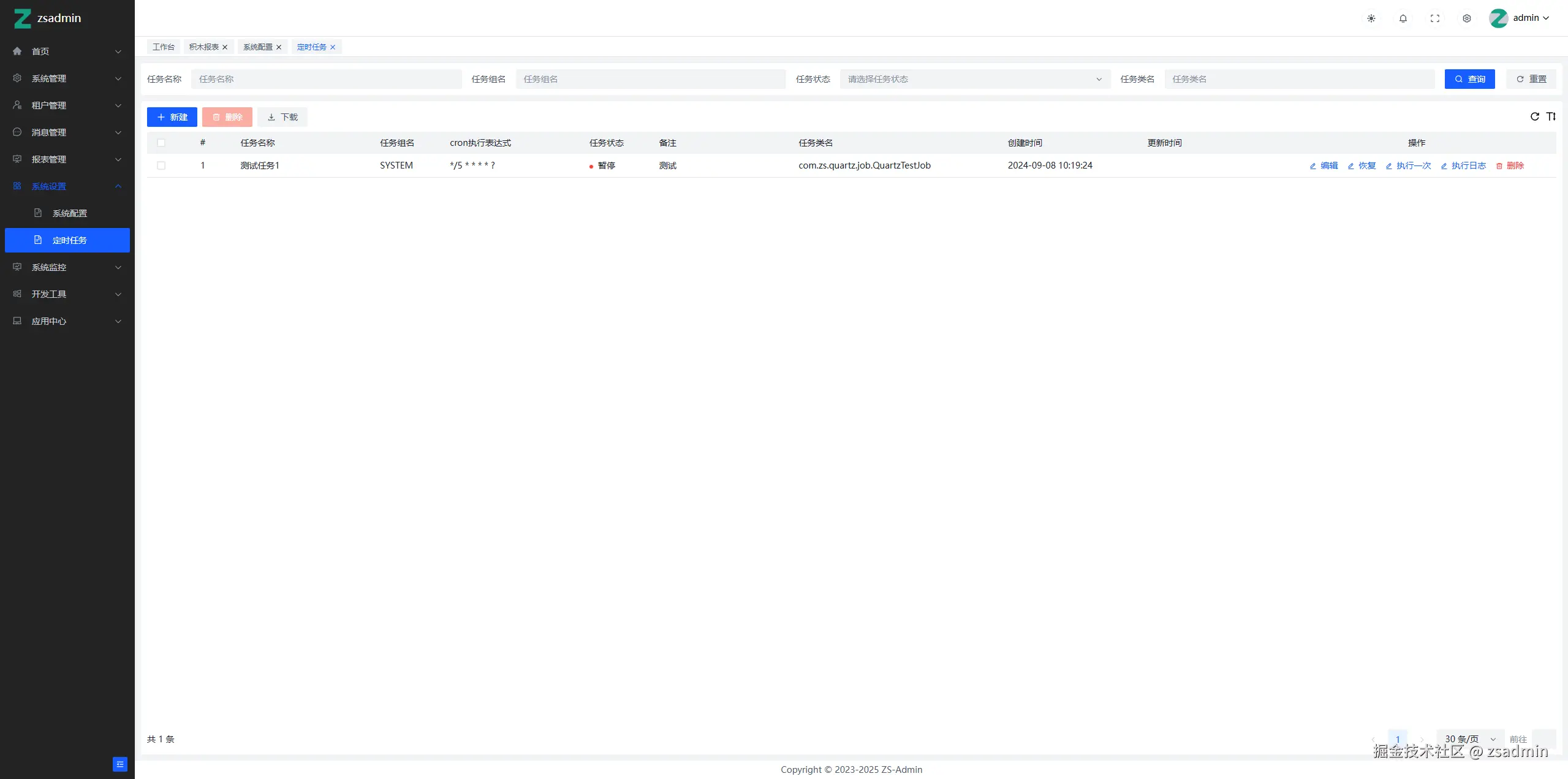
Task: Open the 30条/页 page size dropdown
Action: point(1469,739)
